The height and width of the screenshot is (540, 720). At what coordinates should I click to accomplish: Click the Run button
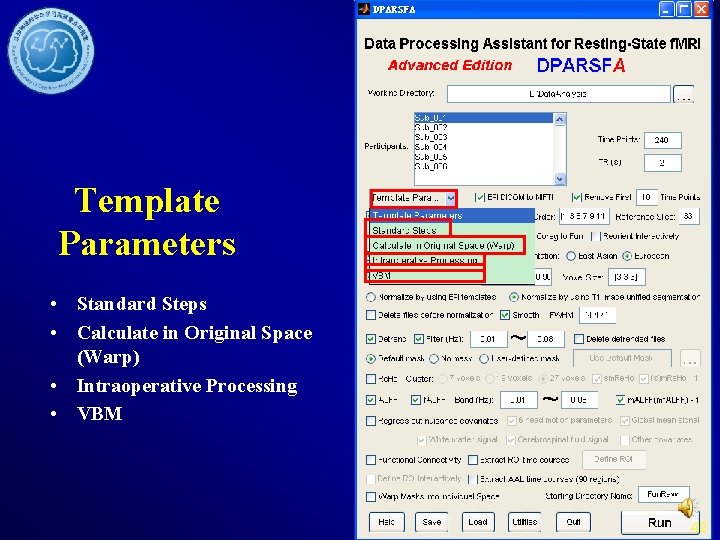[x=660, y=523]
